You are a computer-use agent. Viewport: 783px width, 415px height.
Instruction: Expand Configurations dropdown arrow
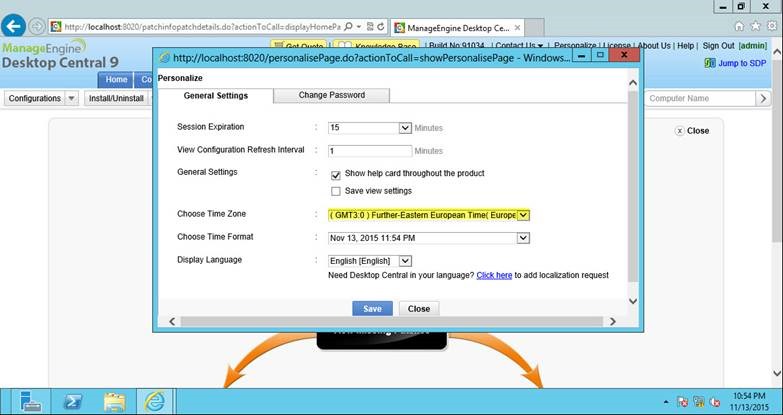coord(72,98)
